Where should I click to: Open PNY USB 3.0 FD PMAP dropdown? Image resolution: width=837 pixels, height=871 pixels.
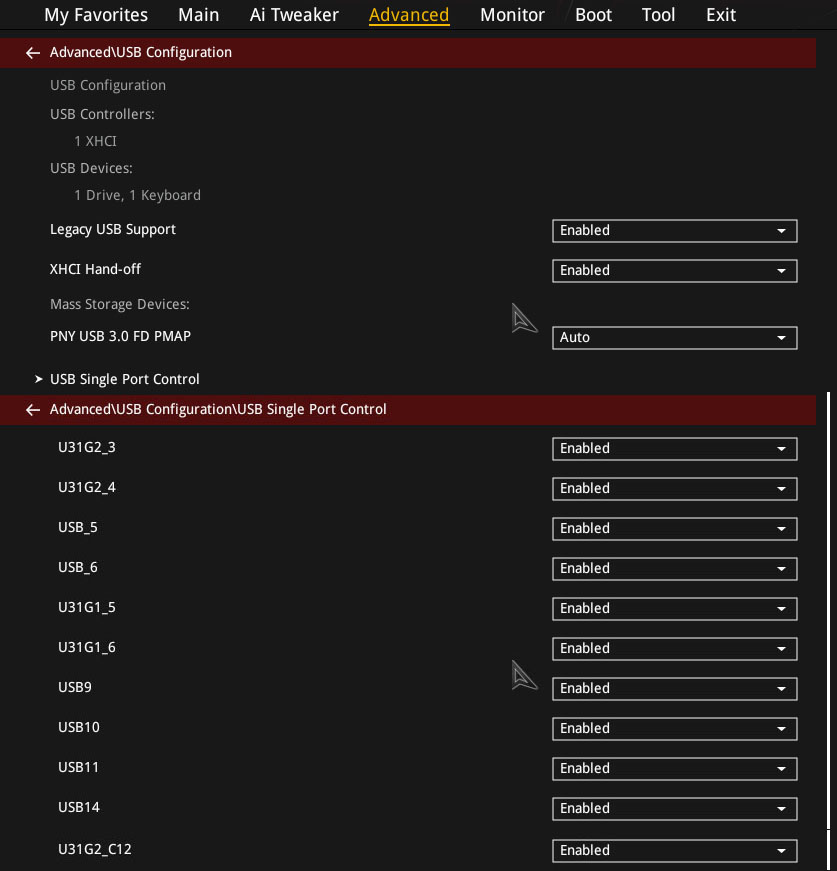pyautogui.click(x=674, y=338)
